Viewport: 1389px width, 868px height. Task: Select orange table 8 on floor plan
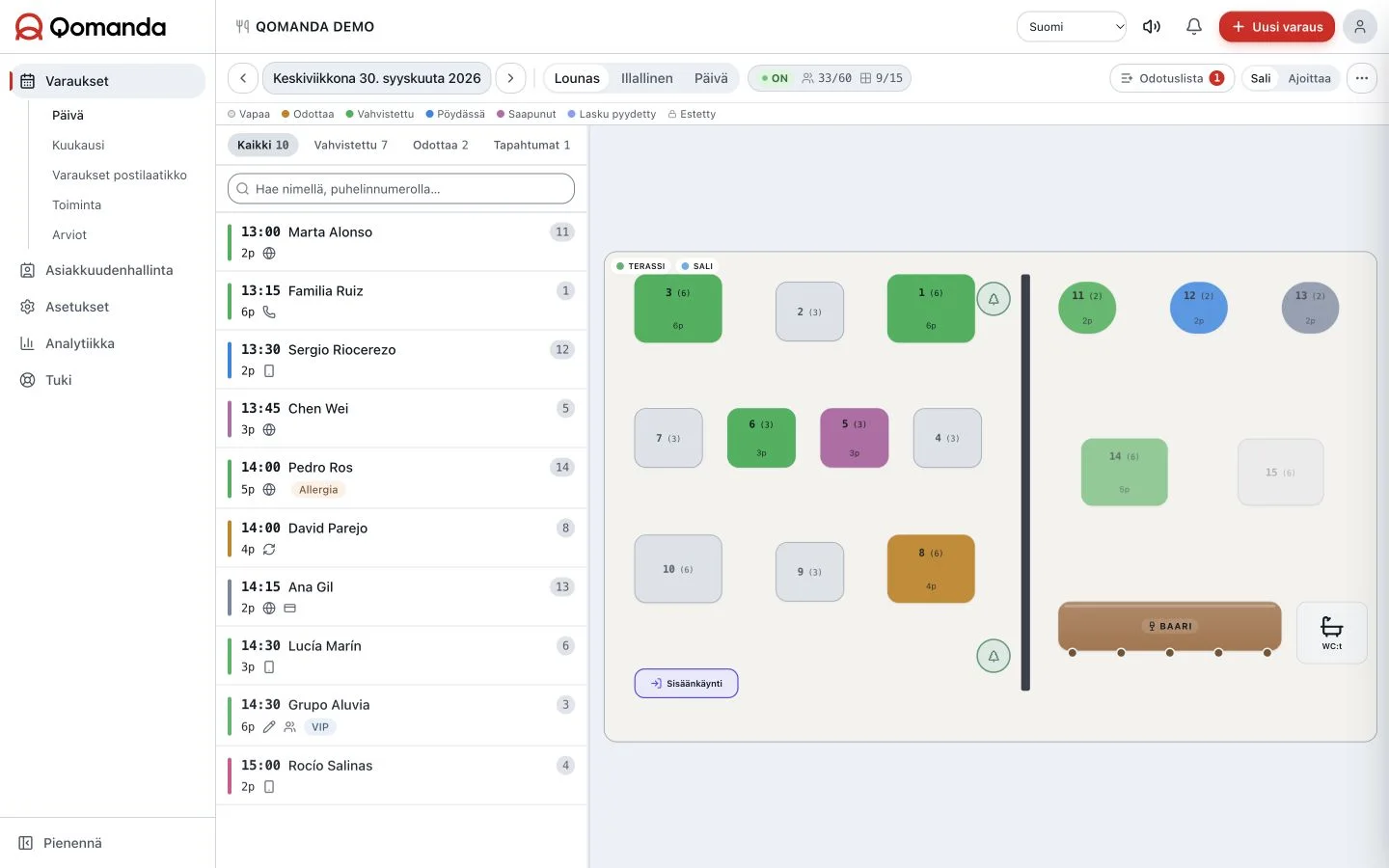(x=931, y=569)
